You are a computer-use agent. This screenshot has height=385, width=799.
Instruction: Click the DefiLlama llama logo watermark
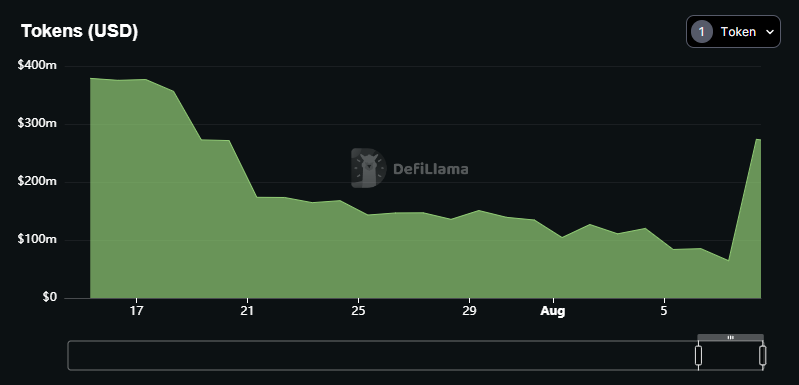[x=368, y=168]
